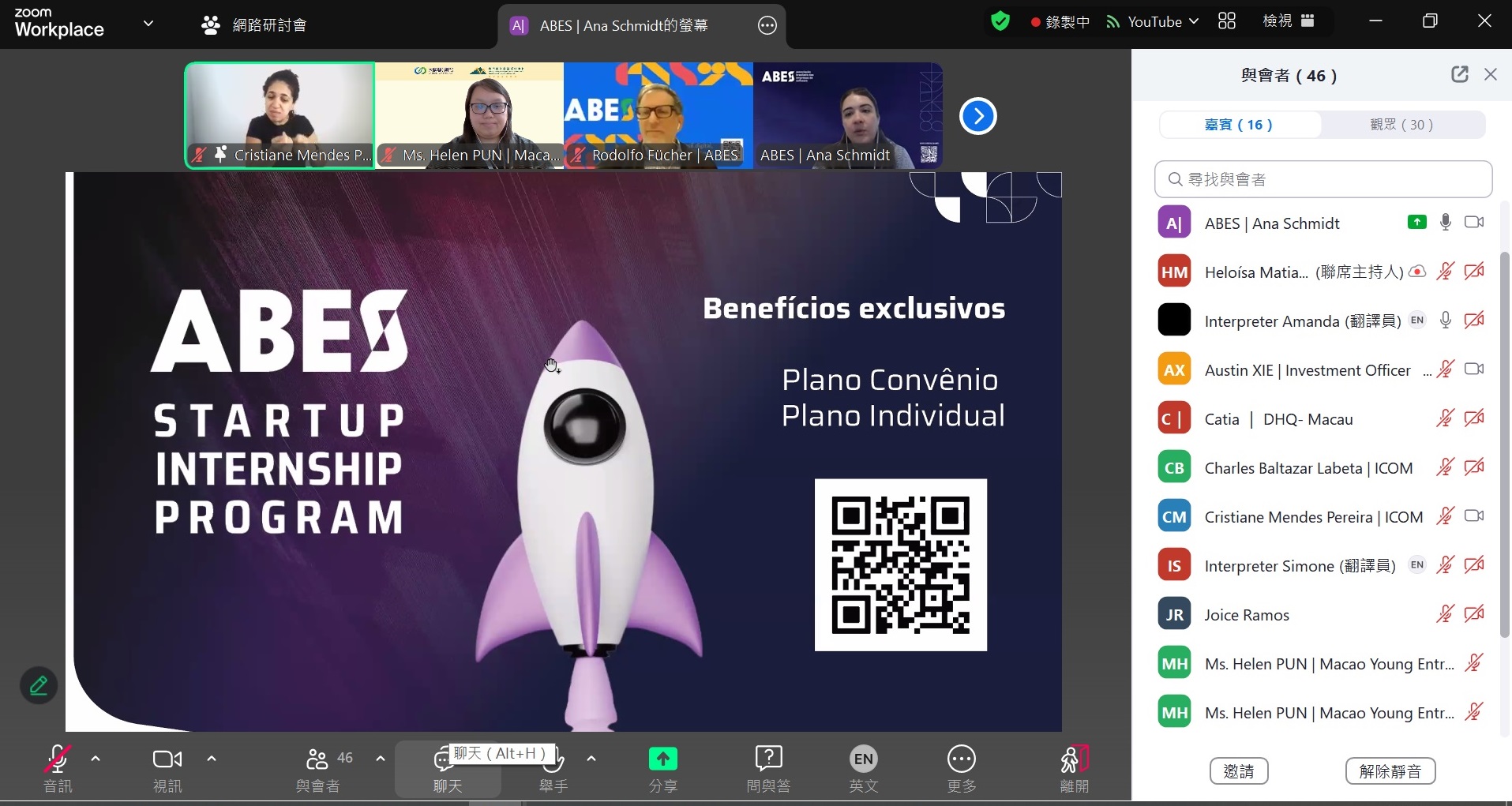Expand video options arrow beside camera button
This screenshot has width=1512, height=806.
click(x=212, y=759)
